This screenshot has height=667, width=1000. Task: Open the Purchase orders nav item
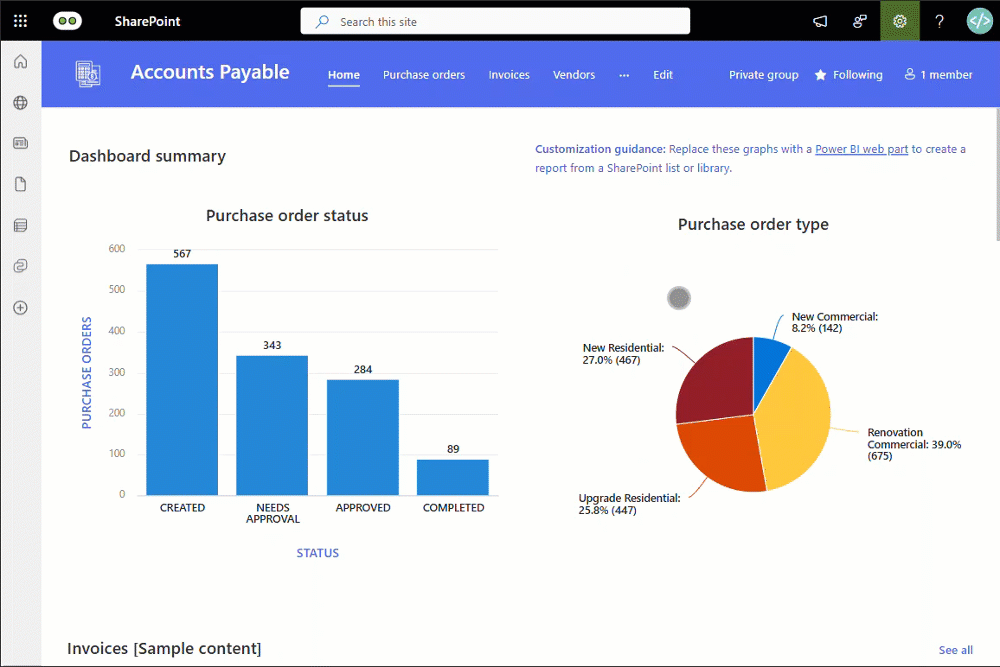[x=424, y=75]
